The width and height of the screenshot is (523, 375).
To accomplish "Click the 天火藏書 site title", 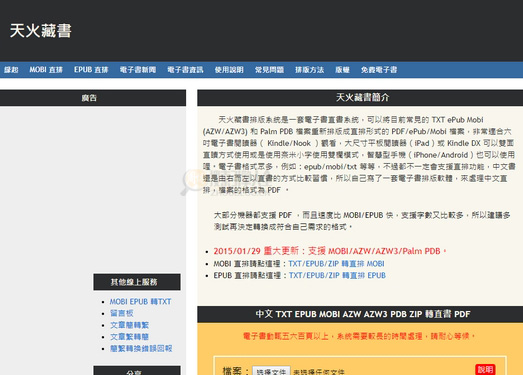I will click(41, 31).
